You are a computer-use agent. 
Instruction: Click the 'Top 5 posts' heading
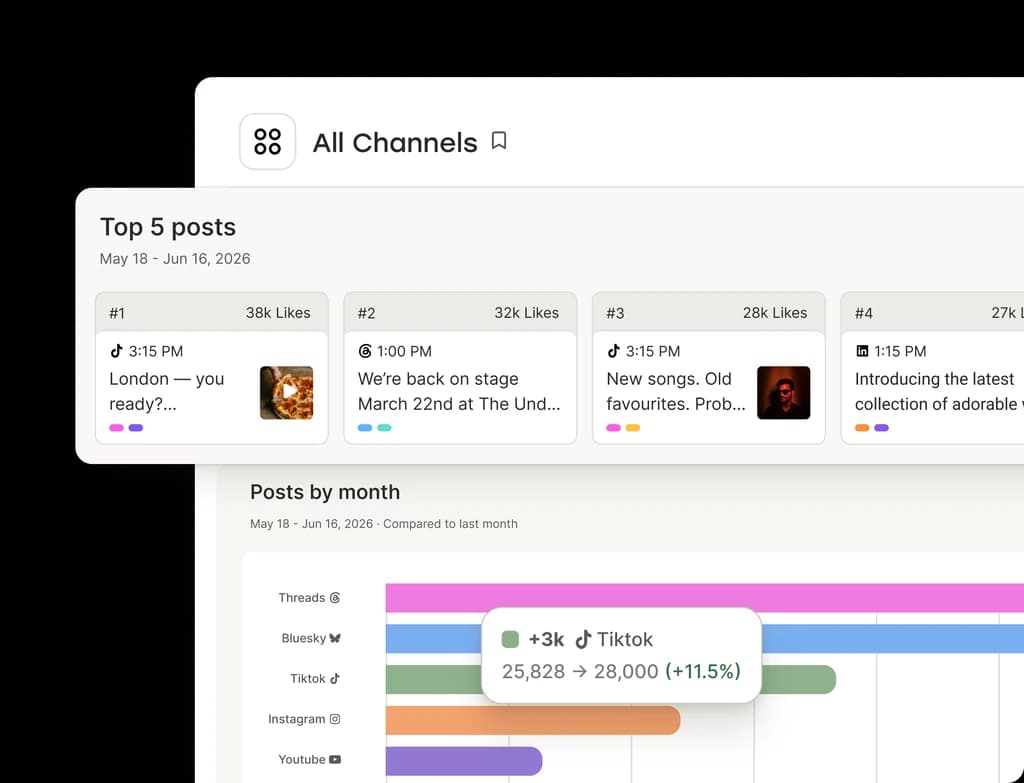(168, 227)
